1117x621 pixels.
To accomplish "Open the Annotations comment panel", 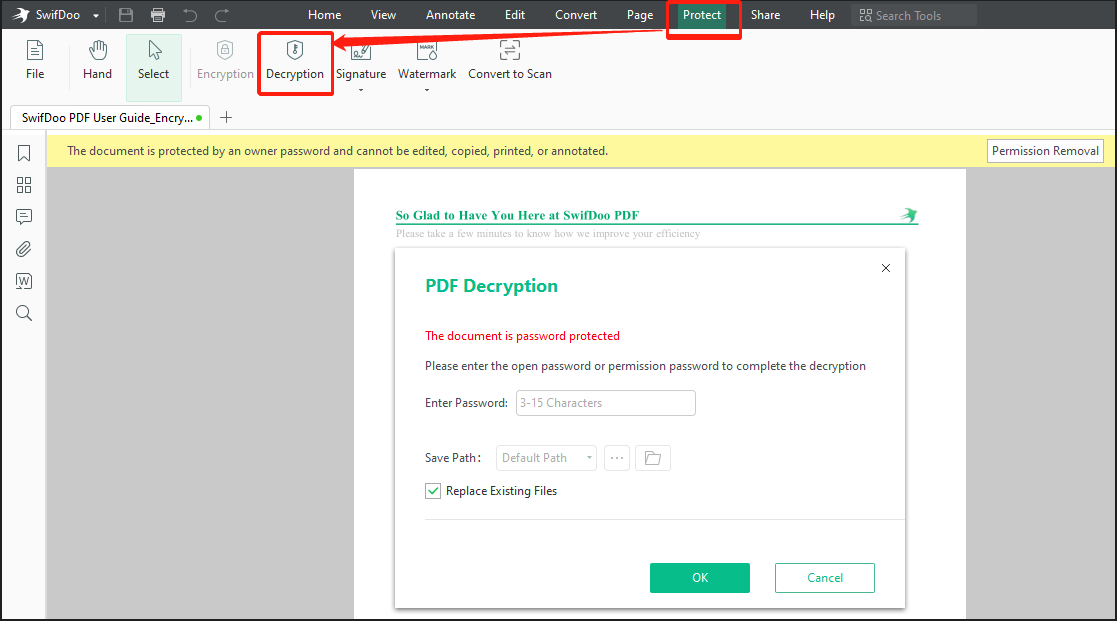I will coord(24,216).
